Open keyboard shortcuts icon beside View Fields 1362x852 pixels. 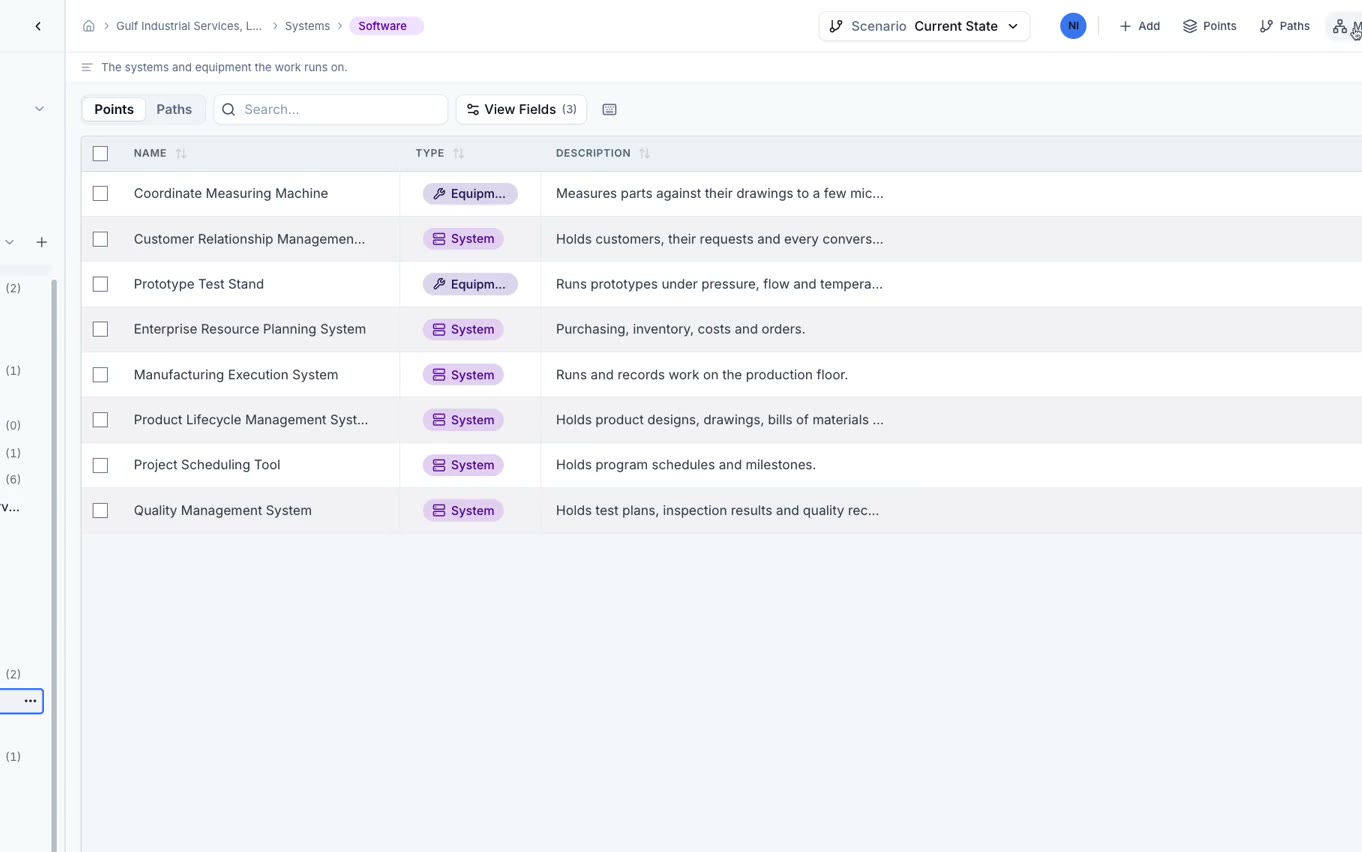point(610,109)
